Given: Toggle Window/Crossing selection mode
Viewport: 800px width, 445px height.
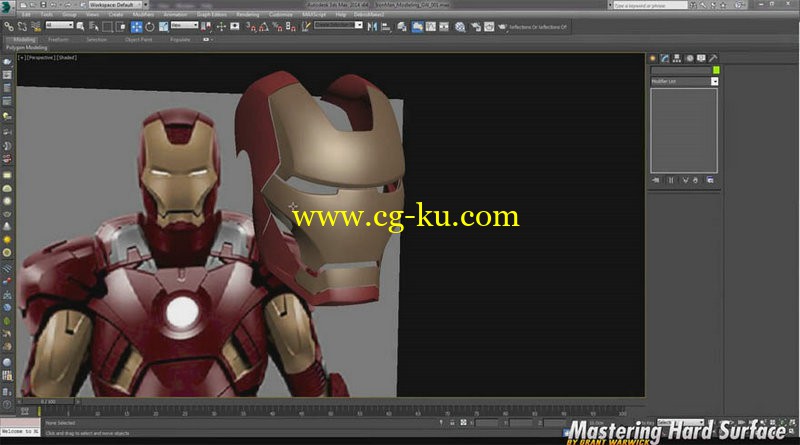Looking at the screenshot, I should tap(121, 27).
